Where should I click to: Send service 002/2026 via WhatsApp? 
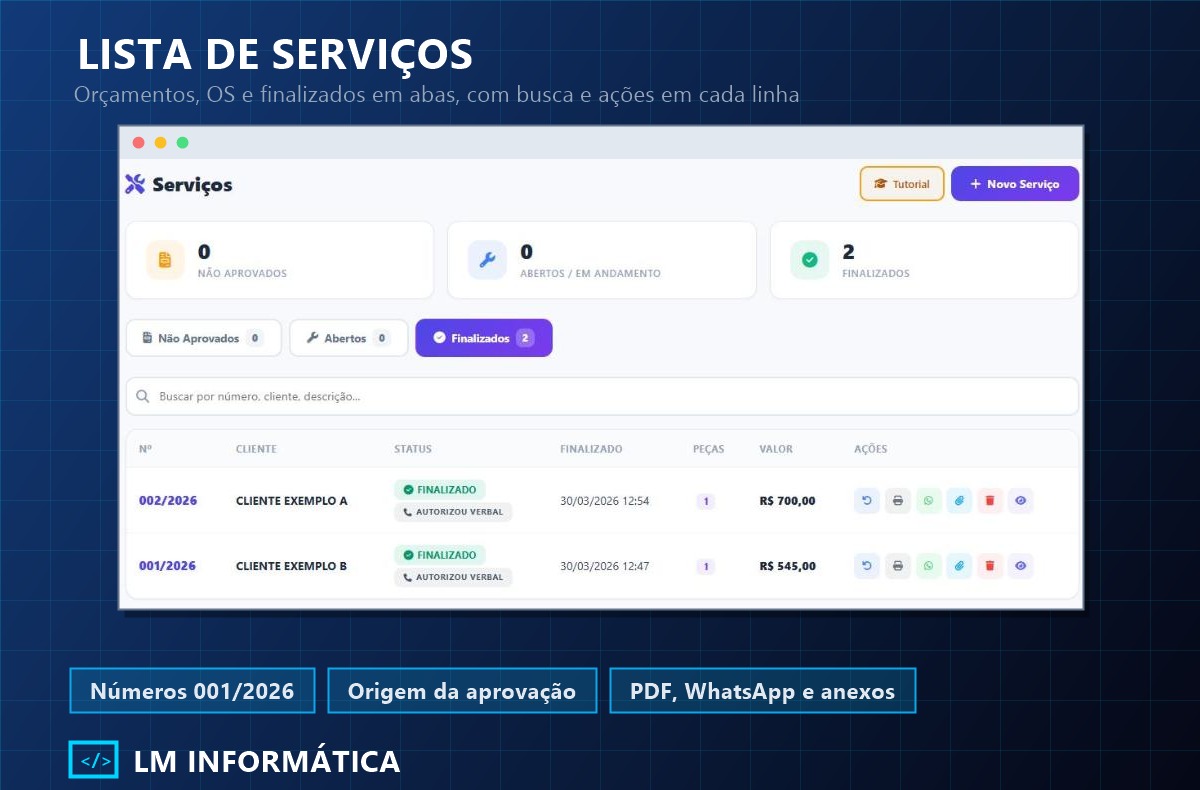(929, 501)
